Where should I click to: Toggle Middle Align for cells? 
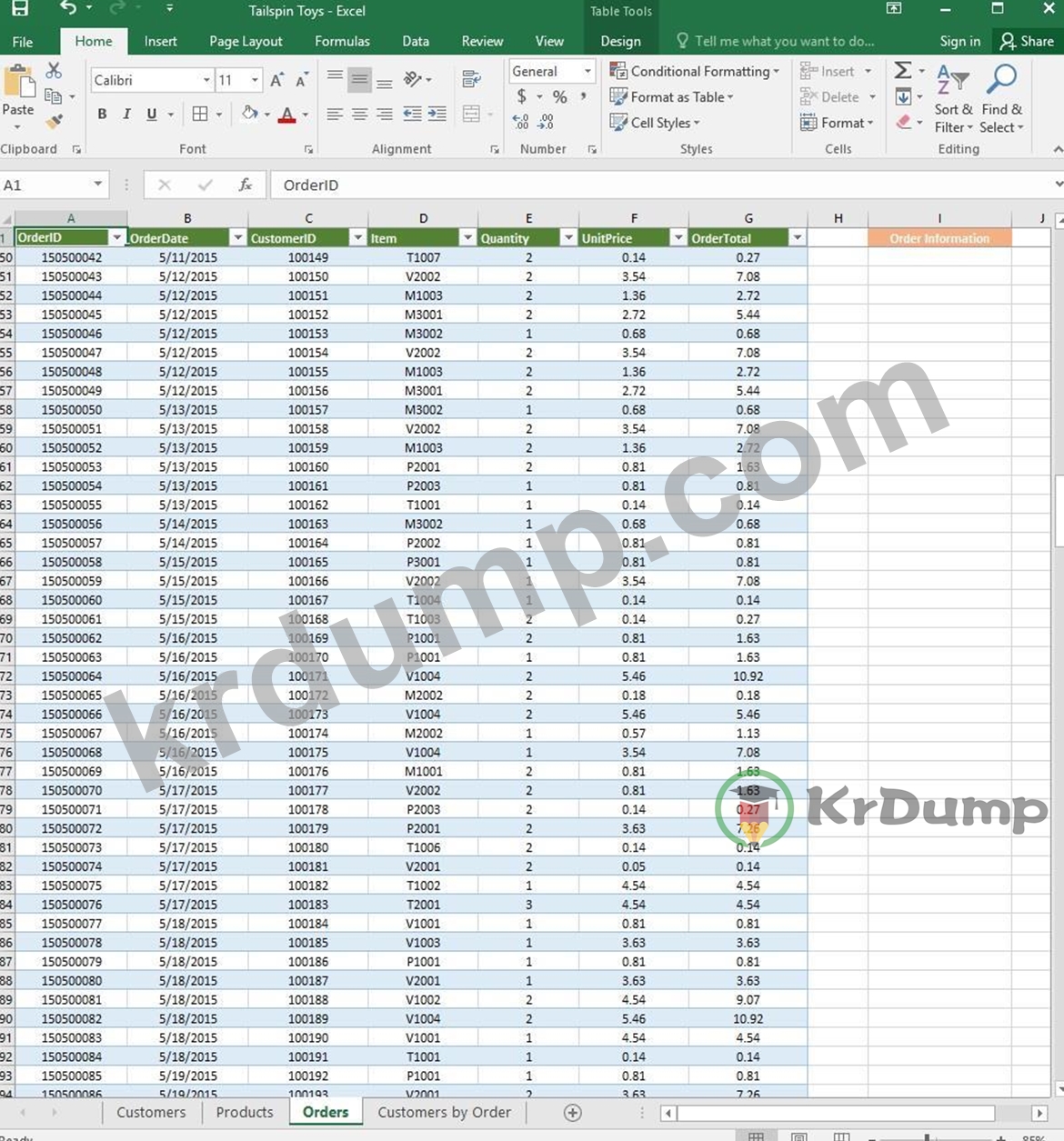coord(360,80)
